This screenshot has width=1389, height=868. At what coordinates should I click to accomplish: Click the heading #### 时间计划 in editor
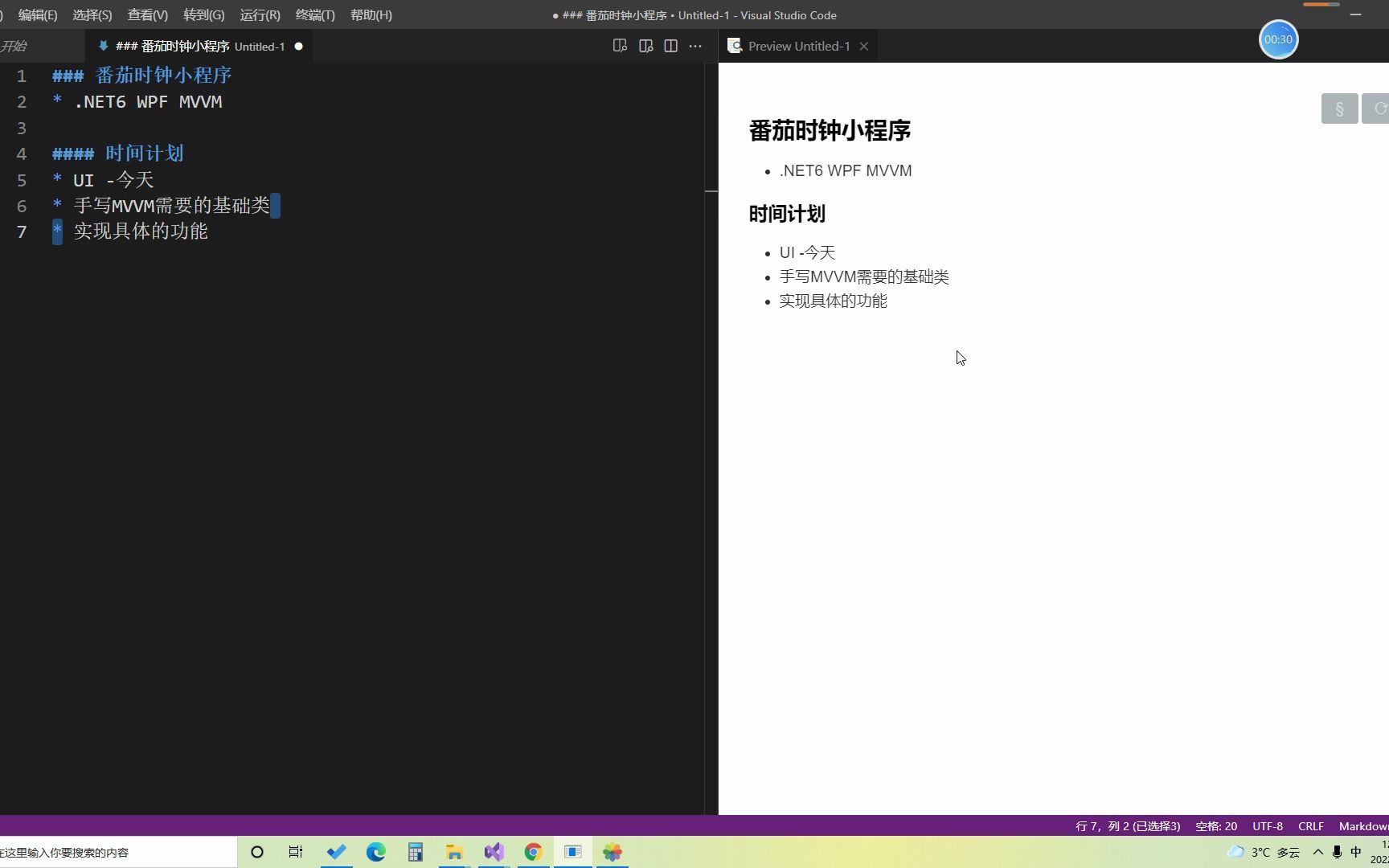coord(118,154)
